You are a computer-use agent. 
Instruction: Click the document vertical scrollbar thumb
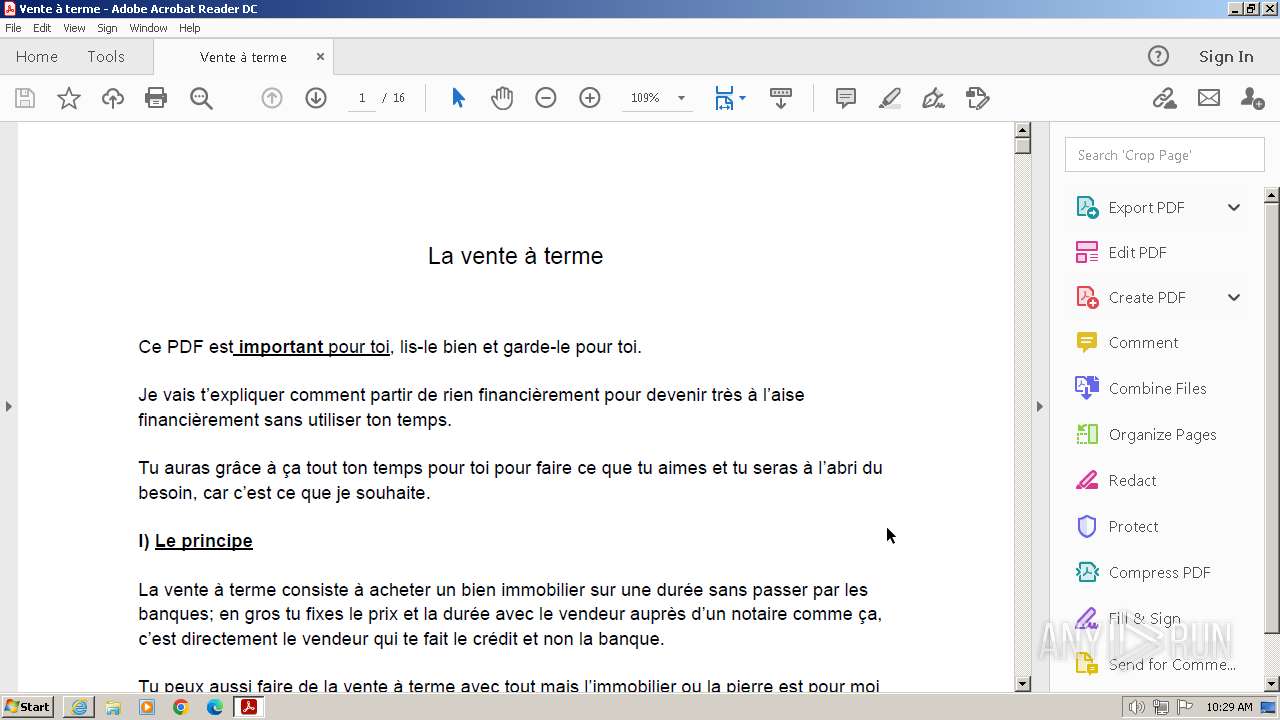click(x=1022, y=145)
